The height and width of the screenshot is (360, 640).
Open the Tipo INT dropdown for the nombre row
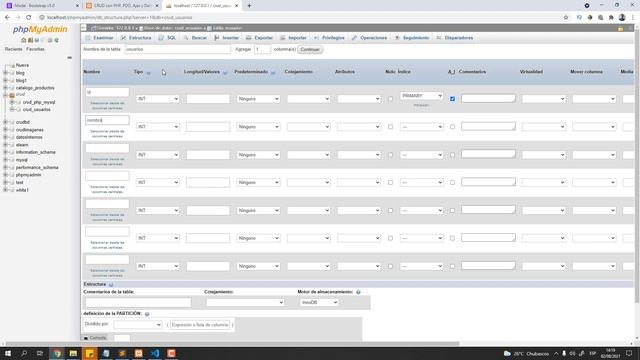pos(158,127)
